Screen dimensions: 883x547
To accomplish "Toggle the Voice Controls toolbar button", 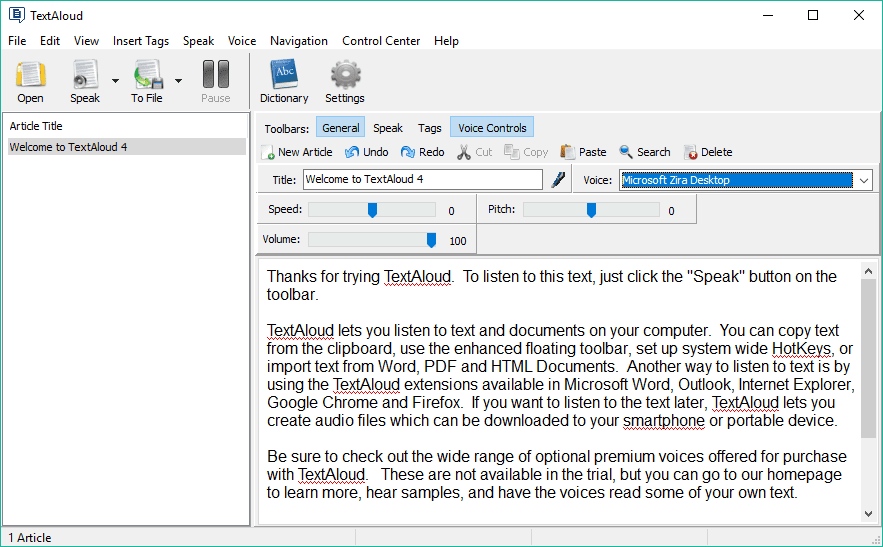I will 492,128.
